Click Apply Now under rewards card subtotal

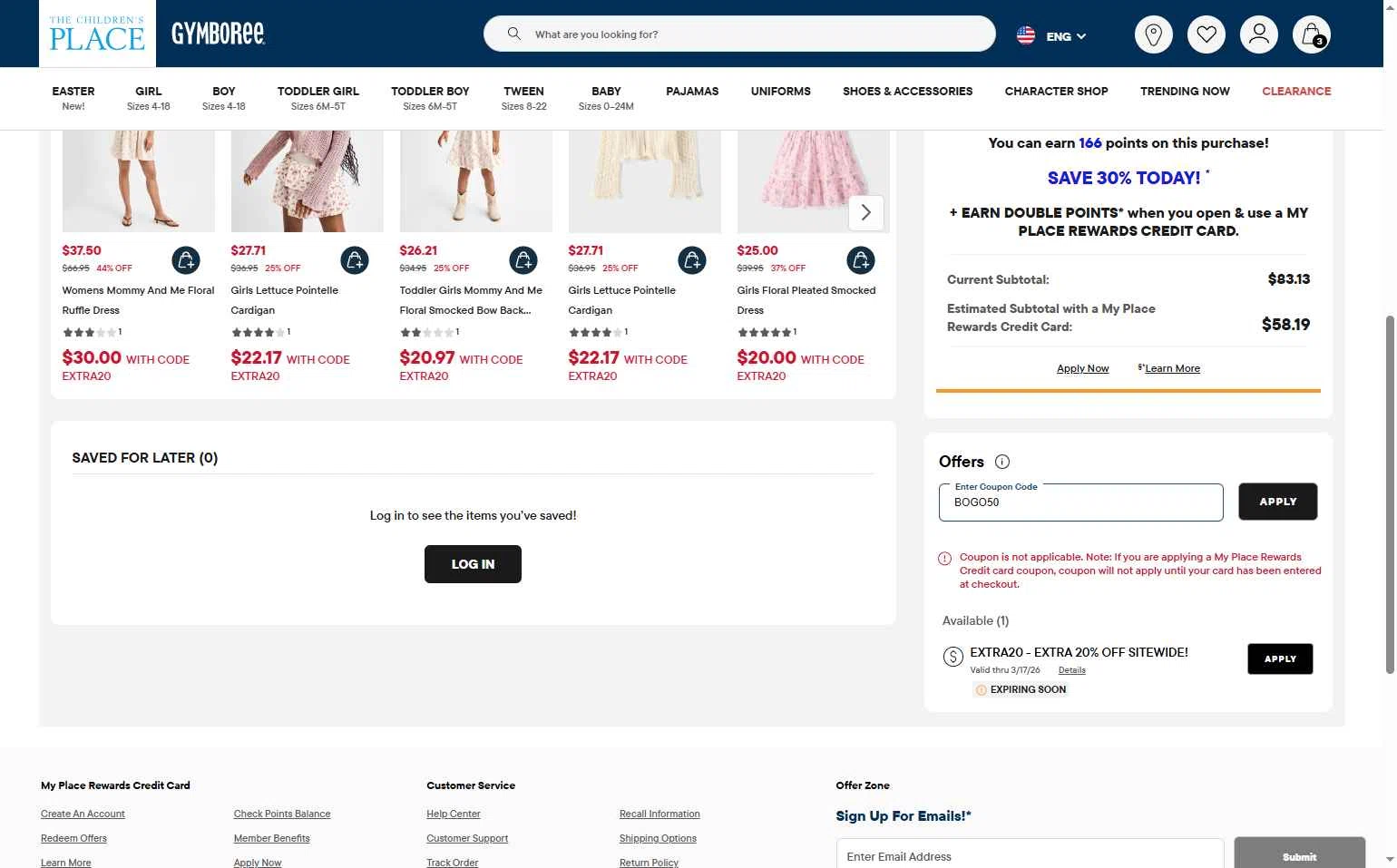point(1083,368)
